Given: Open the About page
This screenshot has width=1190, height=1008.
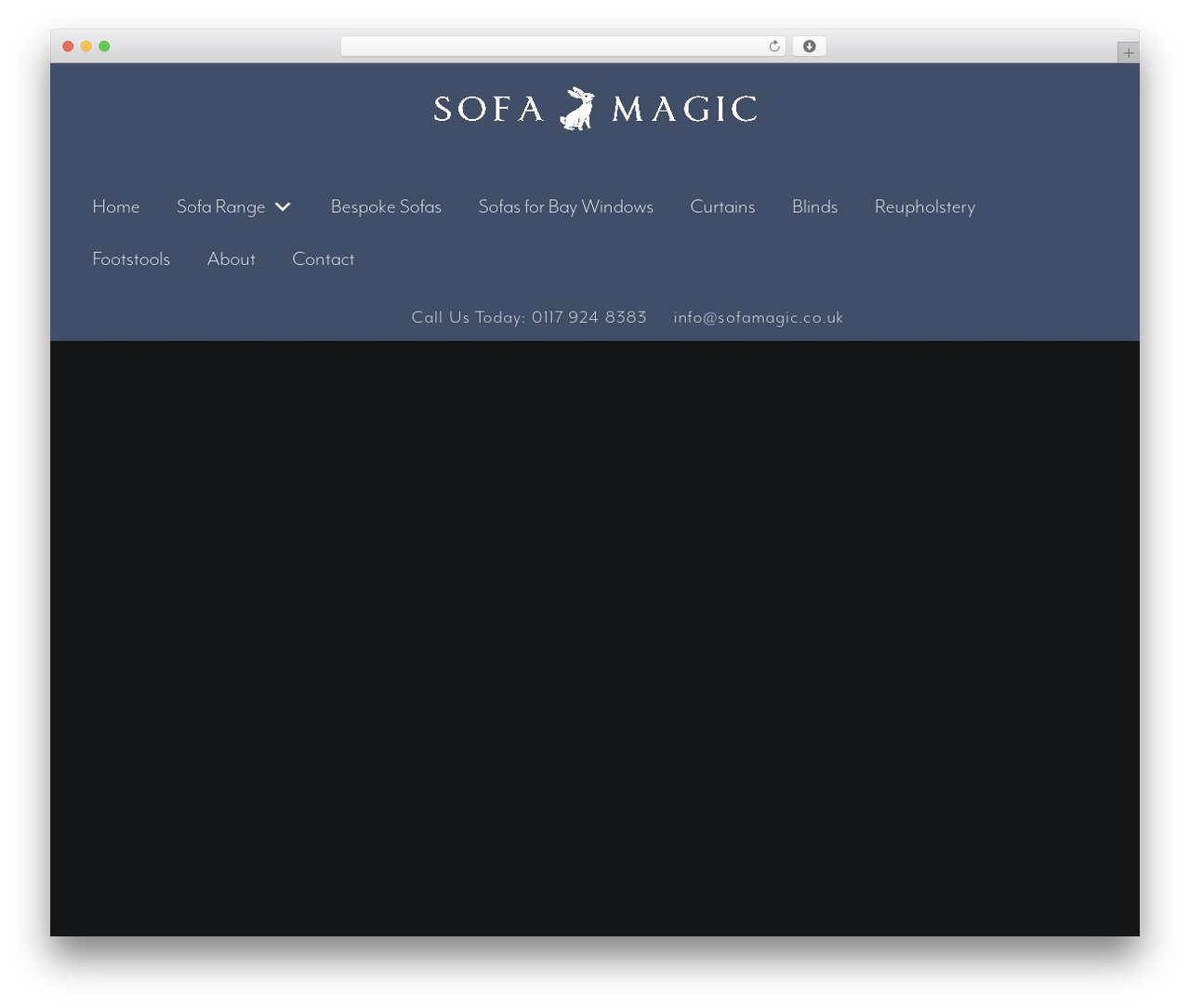Looking at the screenshot, I should (231, 259).
